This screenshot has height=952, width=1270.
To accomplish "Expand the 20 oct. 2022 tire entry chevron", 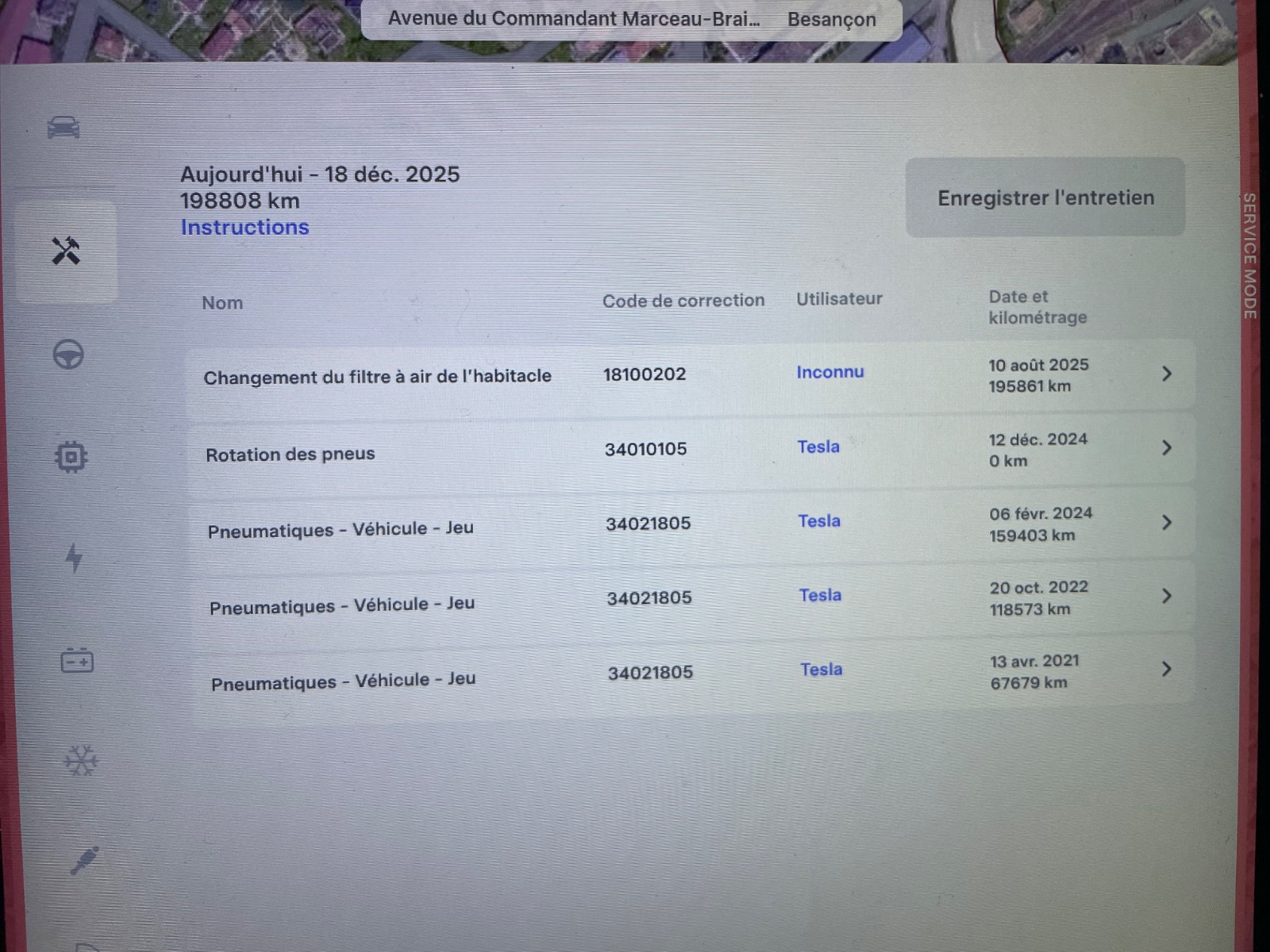I will [x=1166, y=596].
